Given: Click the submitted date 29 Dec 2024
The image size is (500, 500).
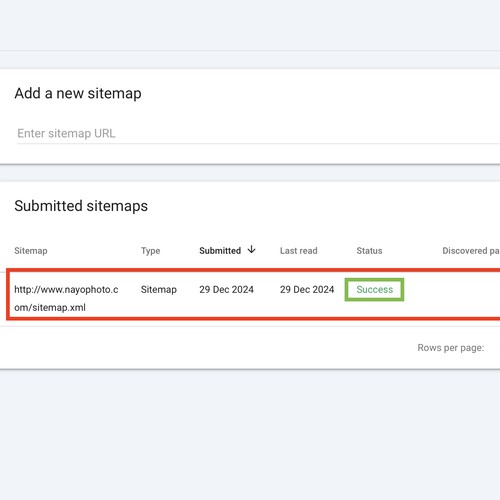Looking at the screenshot, I should point(226,289).
